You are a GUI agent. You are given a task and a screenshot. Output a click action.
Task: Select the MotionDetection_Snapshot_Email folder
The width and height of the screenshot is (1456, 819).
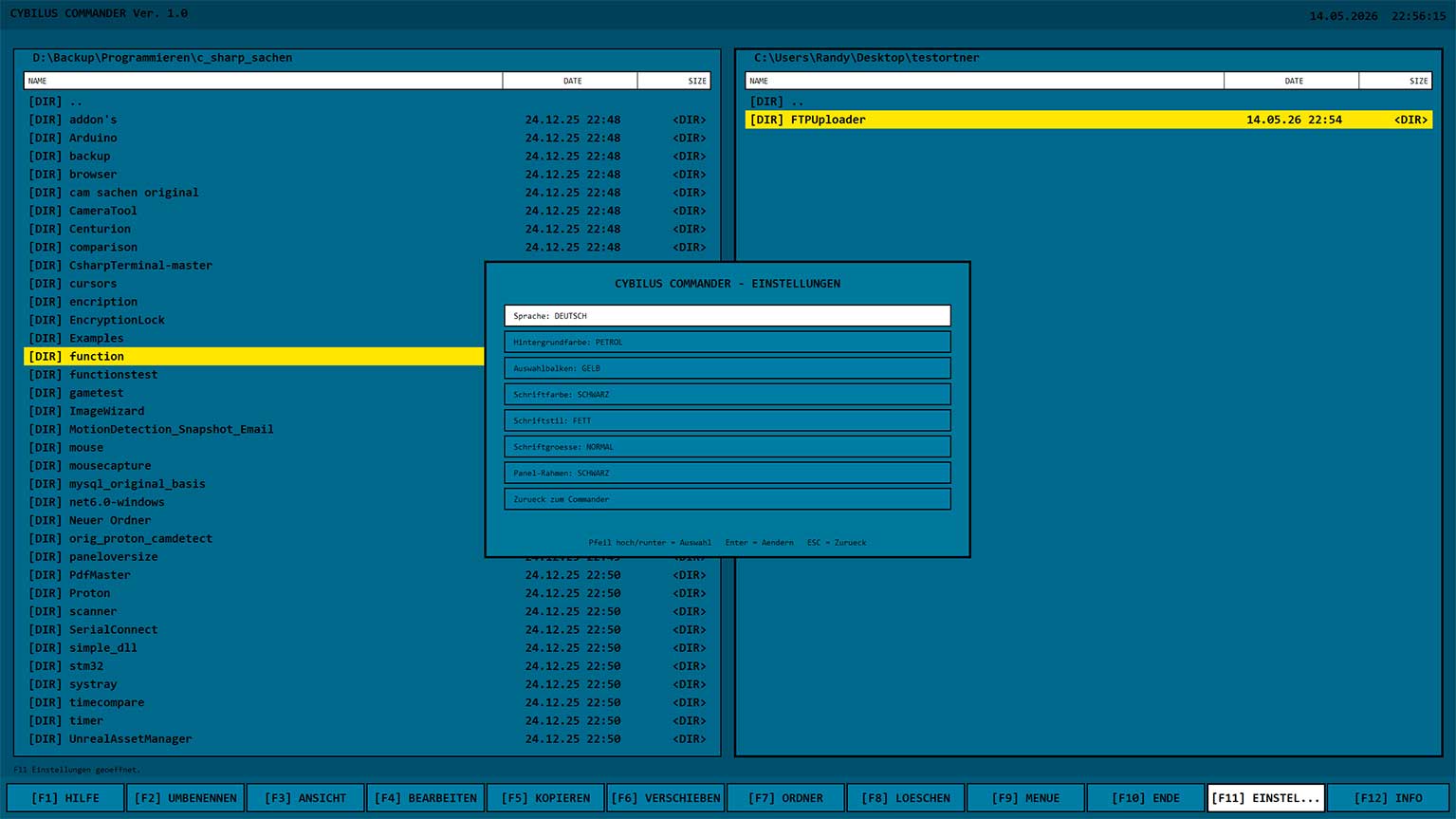click(x=254, y=429)
